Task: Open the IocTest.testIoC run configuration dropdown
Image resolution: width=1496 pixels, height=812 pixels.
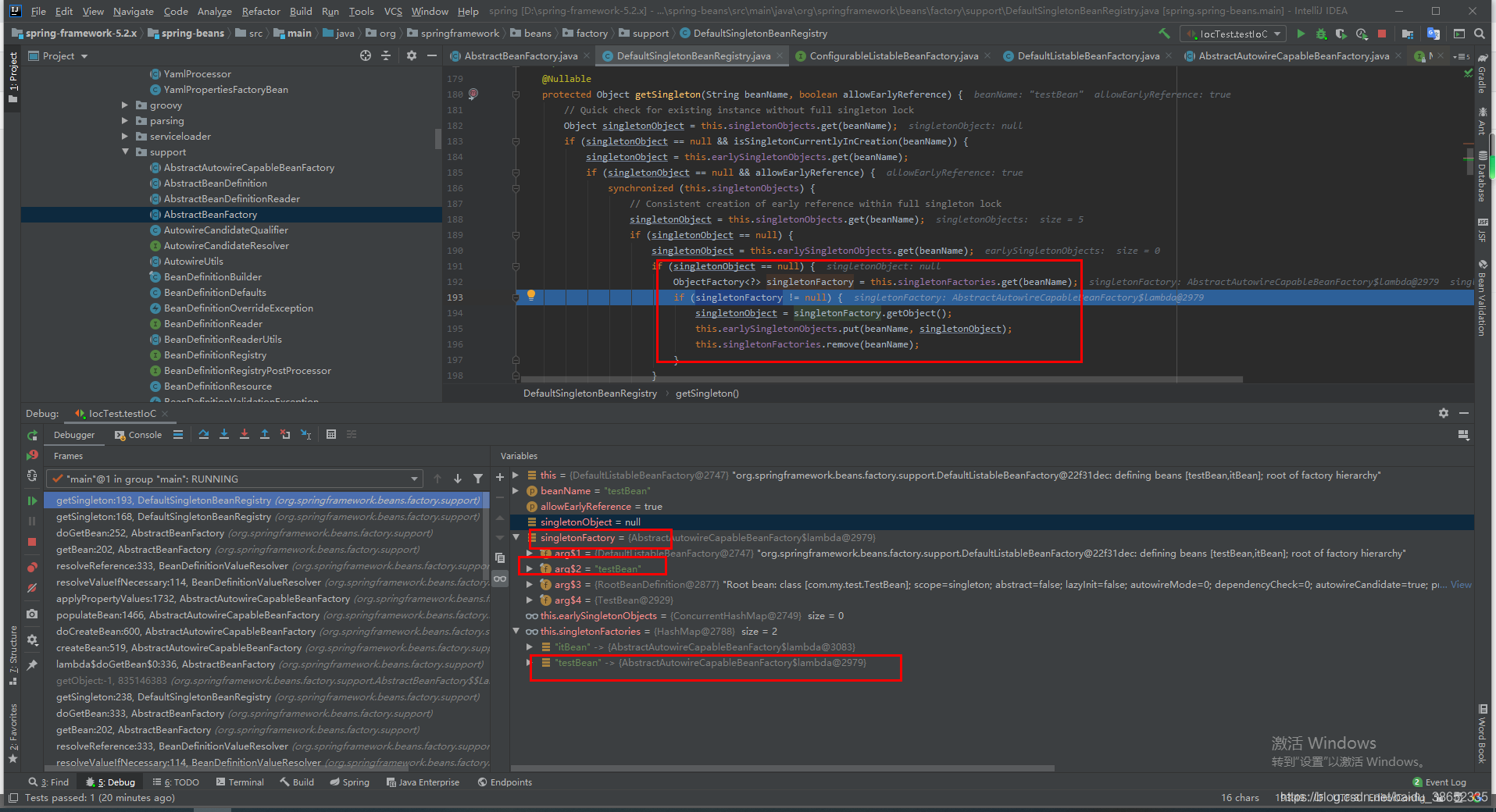Action: pos(1234,34)
